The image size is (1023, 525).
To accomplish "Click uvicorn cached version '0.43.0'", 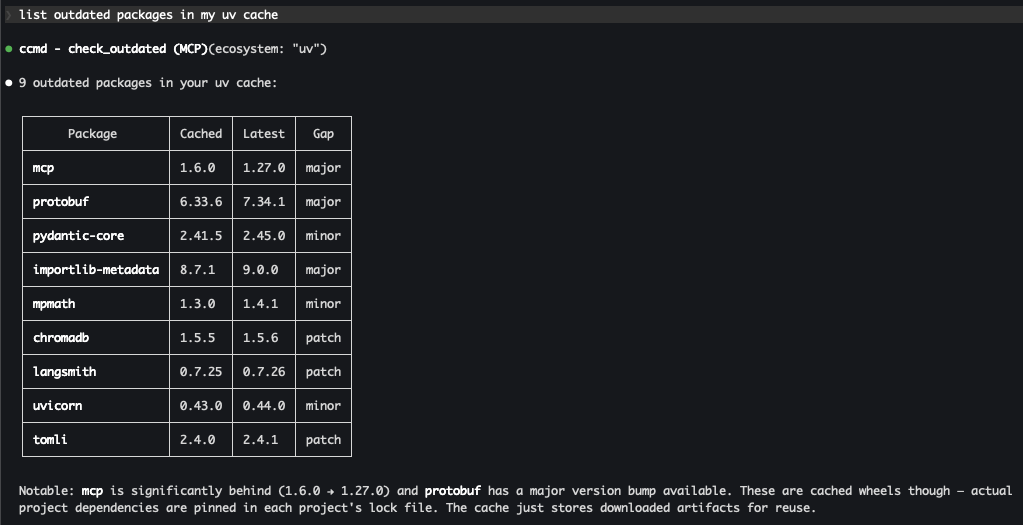I will 201,405.
